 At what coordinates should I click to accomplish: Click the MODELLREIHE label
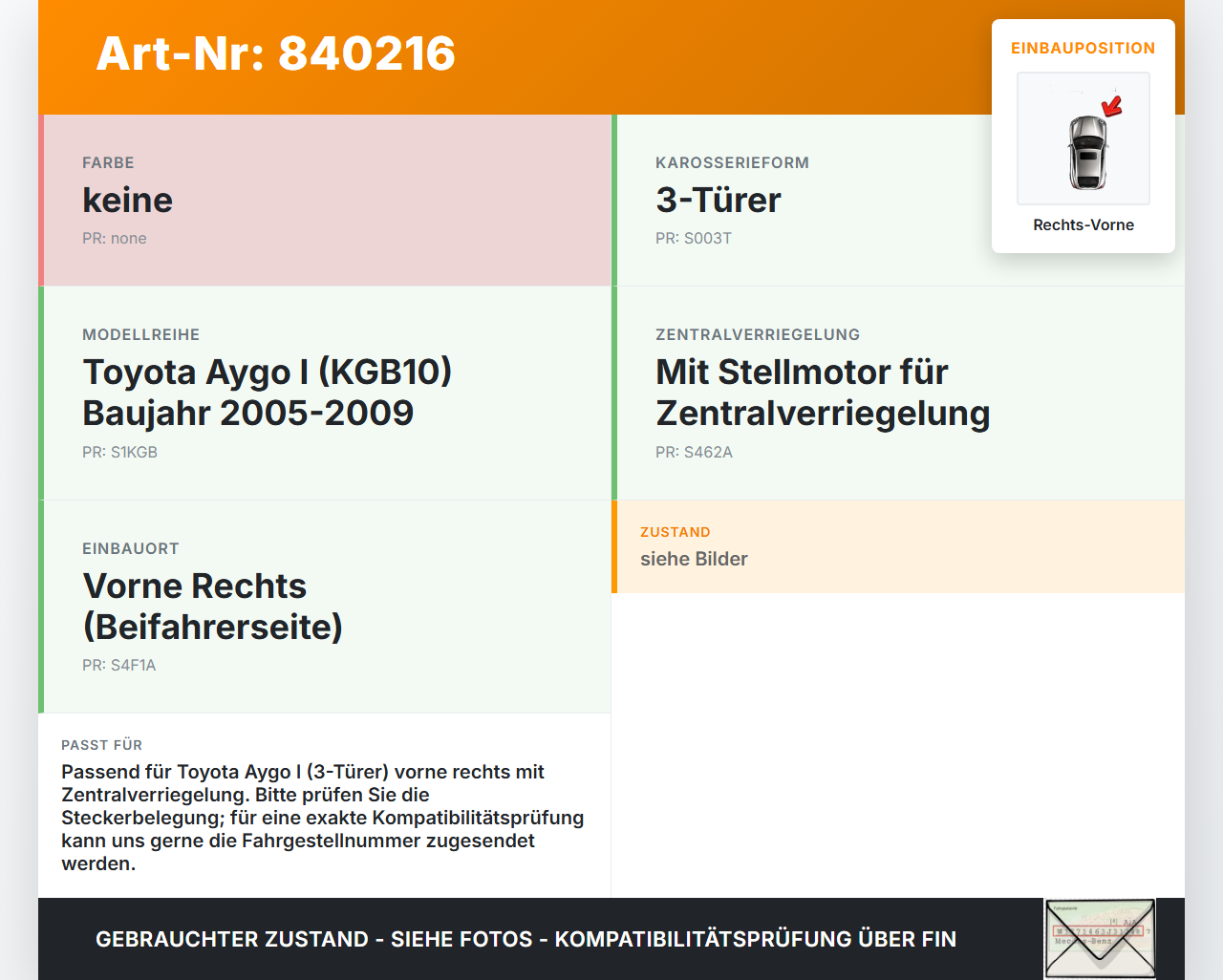[141, 334]
